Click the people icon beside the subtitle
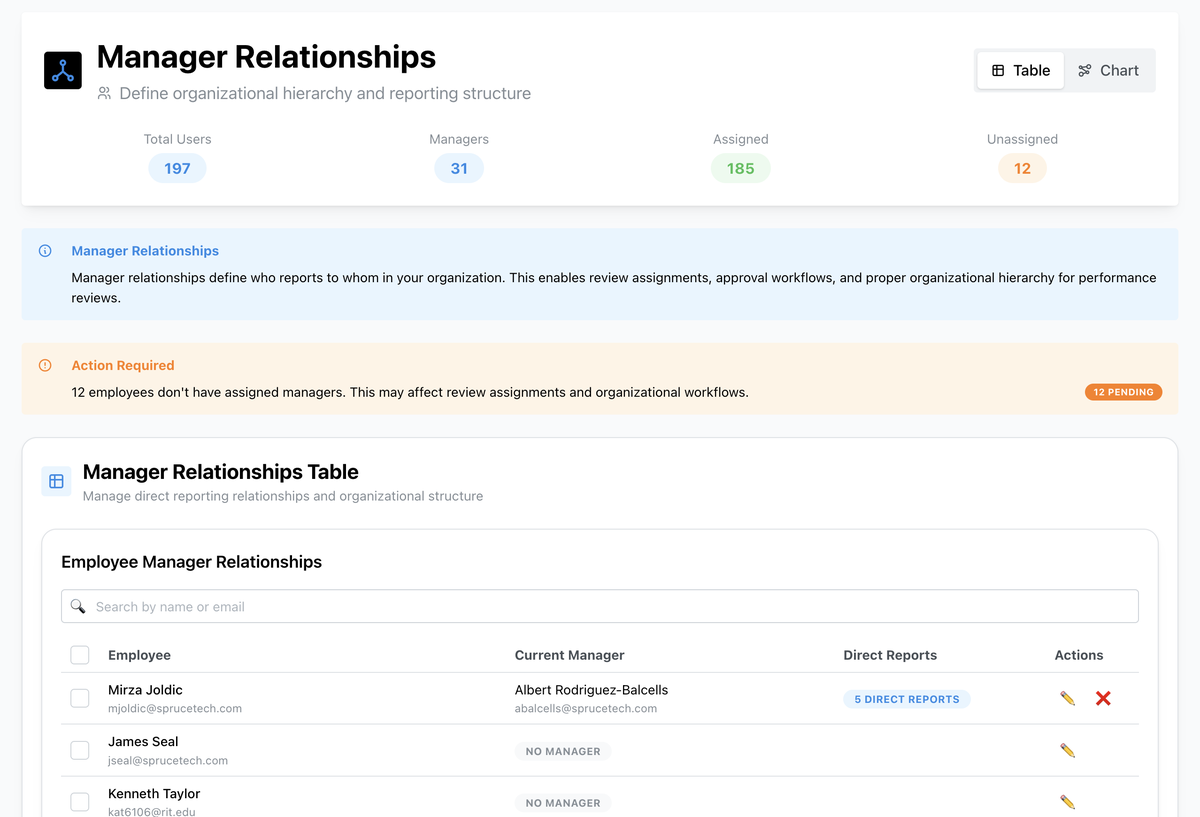Screen dimensions: 1200x817 point(104,93)
